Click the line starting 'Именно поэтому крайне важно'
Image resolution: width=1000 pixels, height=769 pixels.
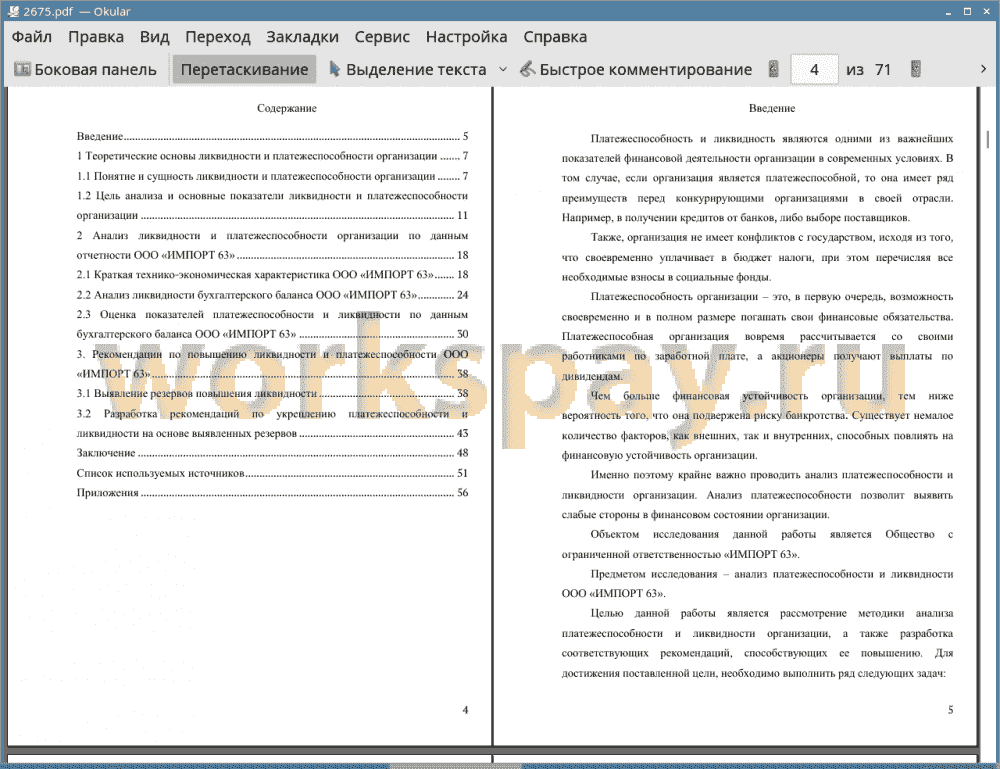click(772, 475)
